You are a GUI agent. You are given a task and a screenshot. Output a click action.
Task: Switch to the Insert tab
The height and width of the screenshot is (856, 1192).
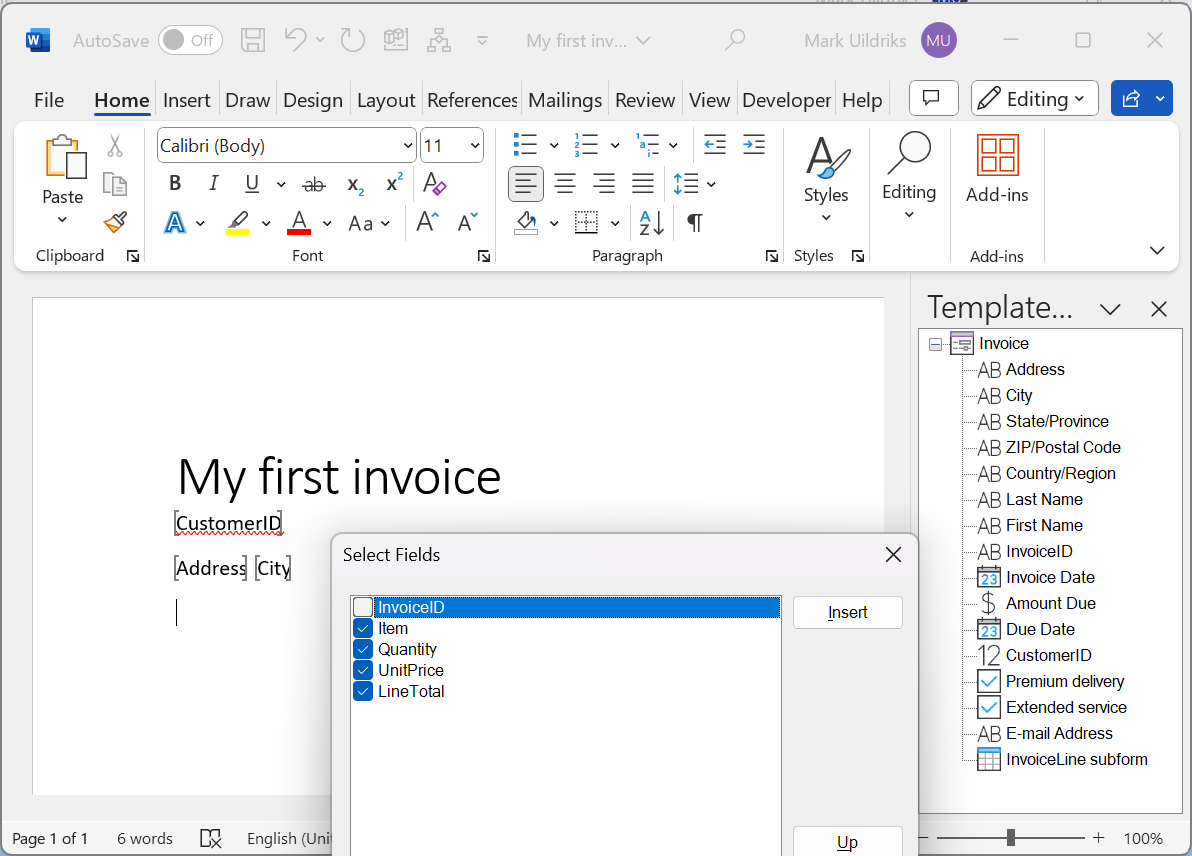(x=187, y=100)
